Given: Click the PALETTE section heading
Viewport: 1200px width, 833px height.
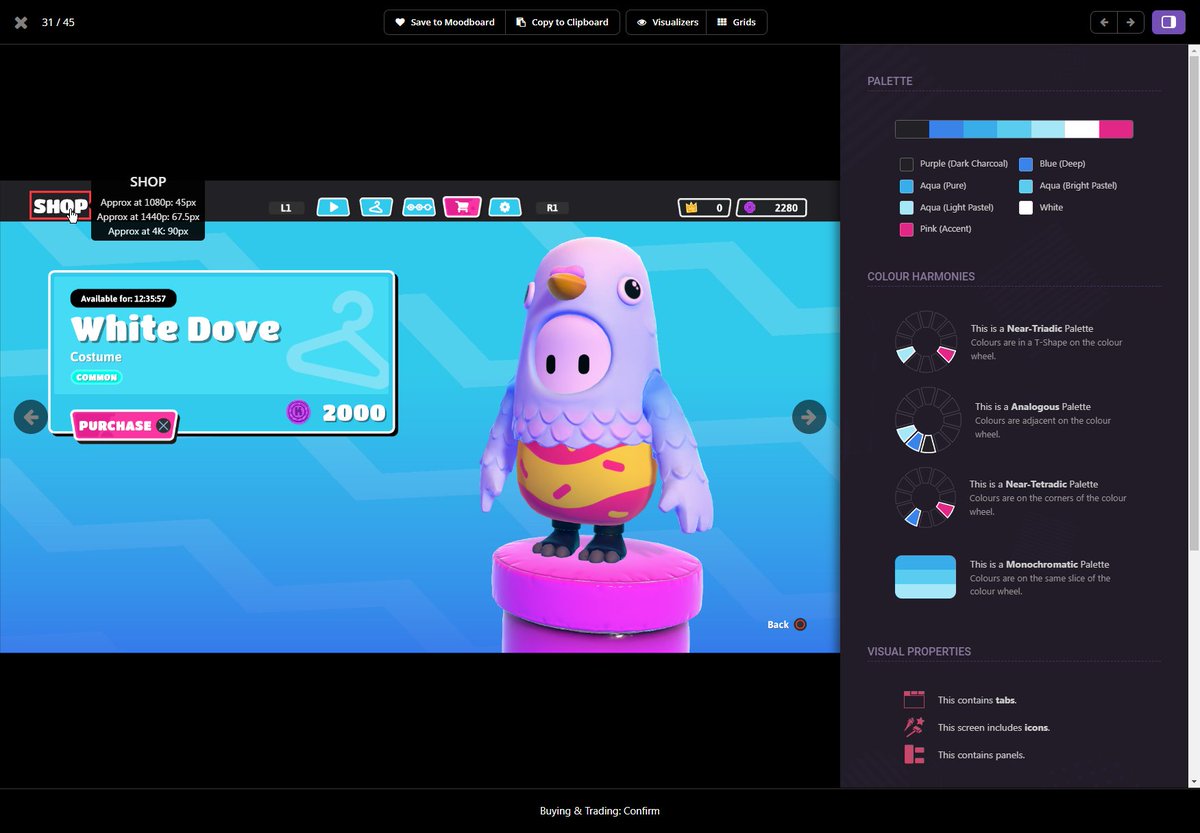Looking at the screenshot, I should tap(890, 81).
